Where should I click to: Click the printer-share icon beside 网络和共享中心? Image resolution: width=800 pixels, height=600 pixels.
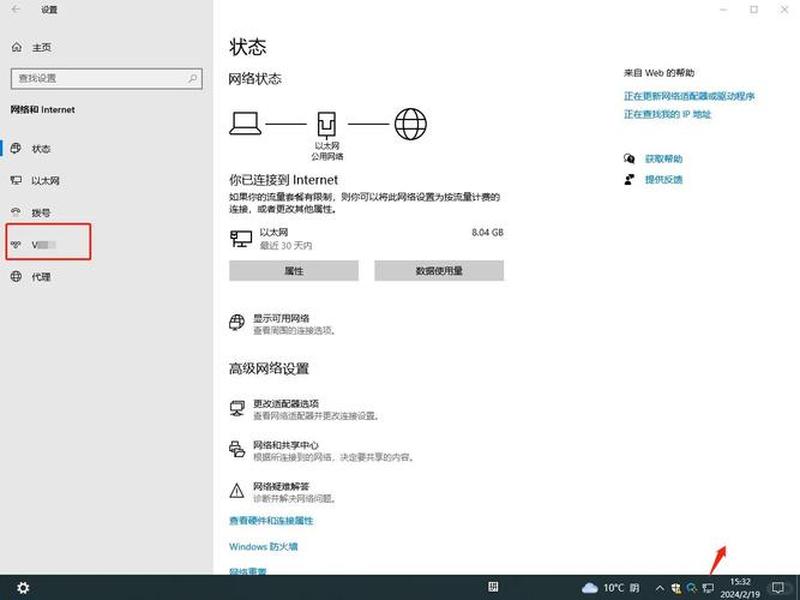tap(237, 449)
